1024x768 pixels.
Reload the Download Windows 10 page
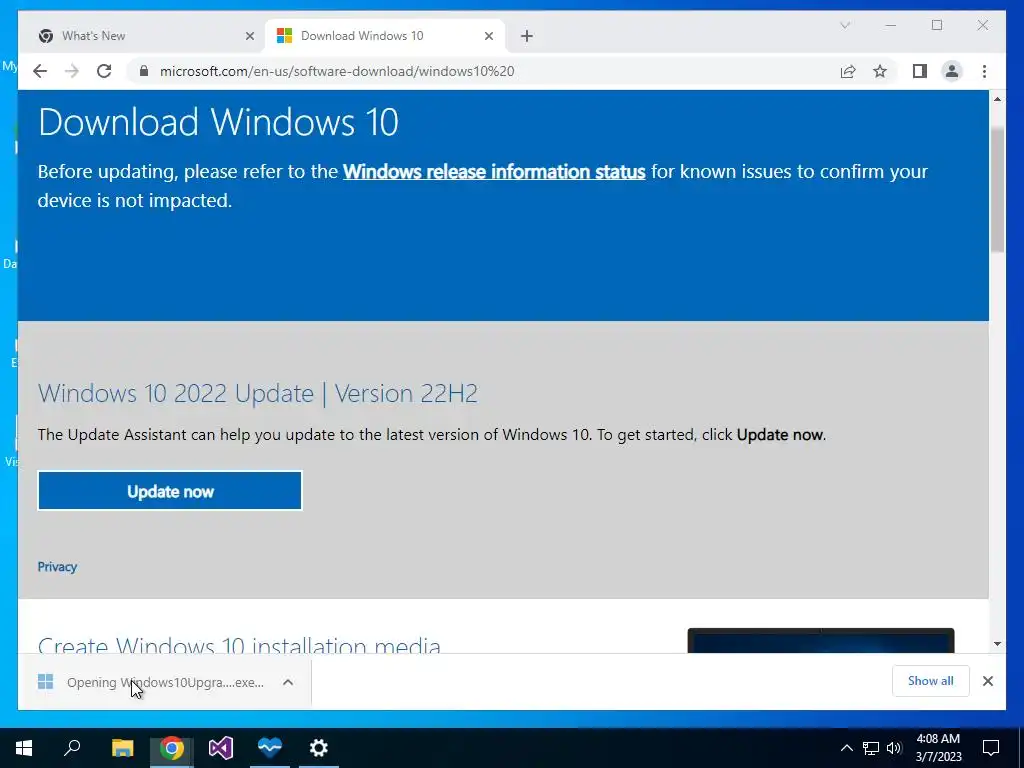104,71
